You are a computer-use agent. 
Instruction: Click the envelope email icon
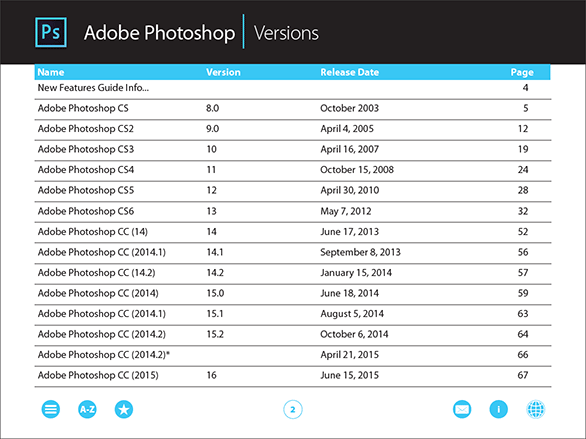[x=462, y=409]
